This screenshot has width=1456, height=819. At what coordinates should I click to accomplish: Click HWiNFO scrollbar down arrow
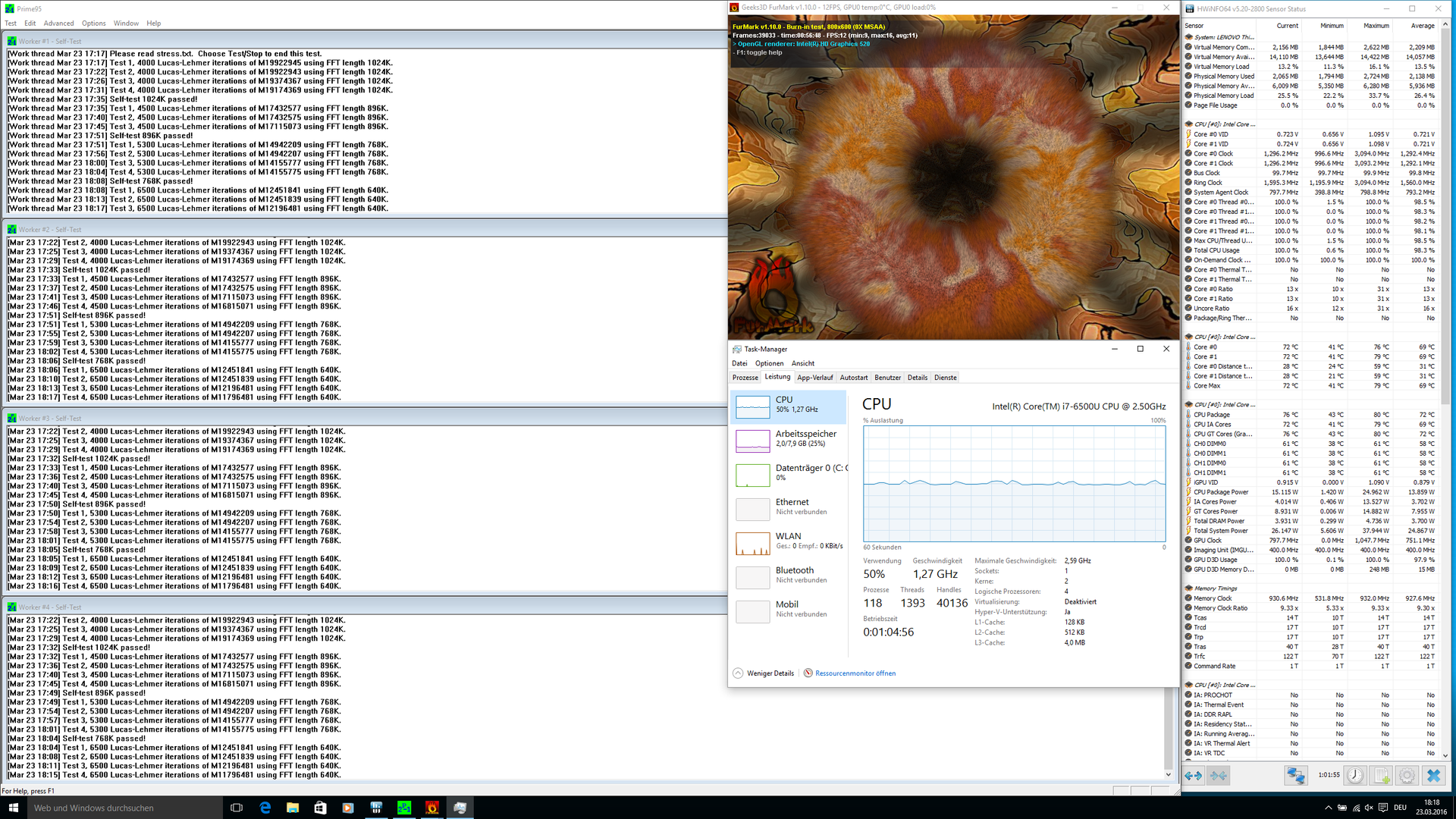tap(1445, 755)
